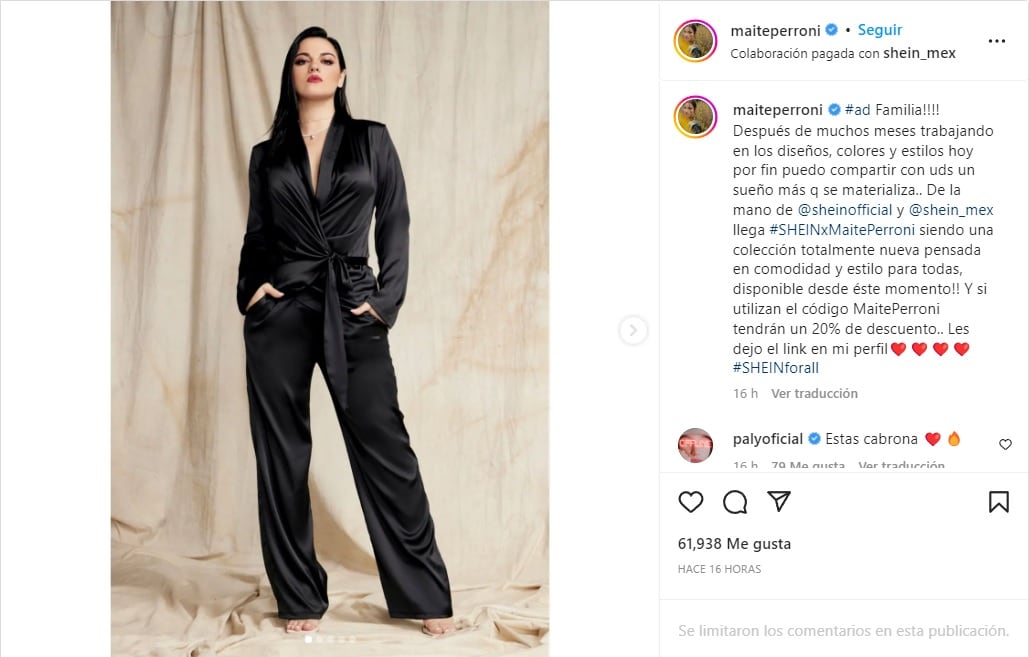Image resolution: width=1029 pixels, height=657 pixels.
Task: Open the @sheinofficial mention
Action: [845, 210]
